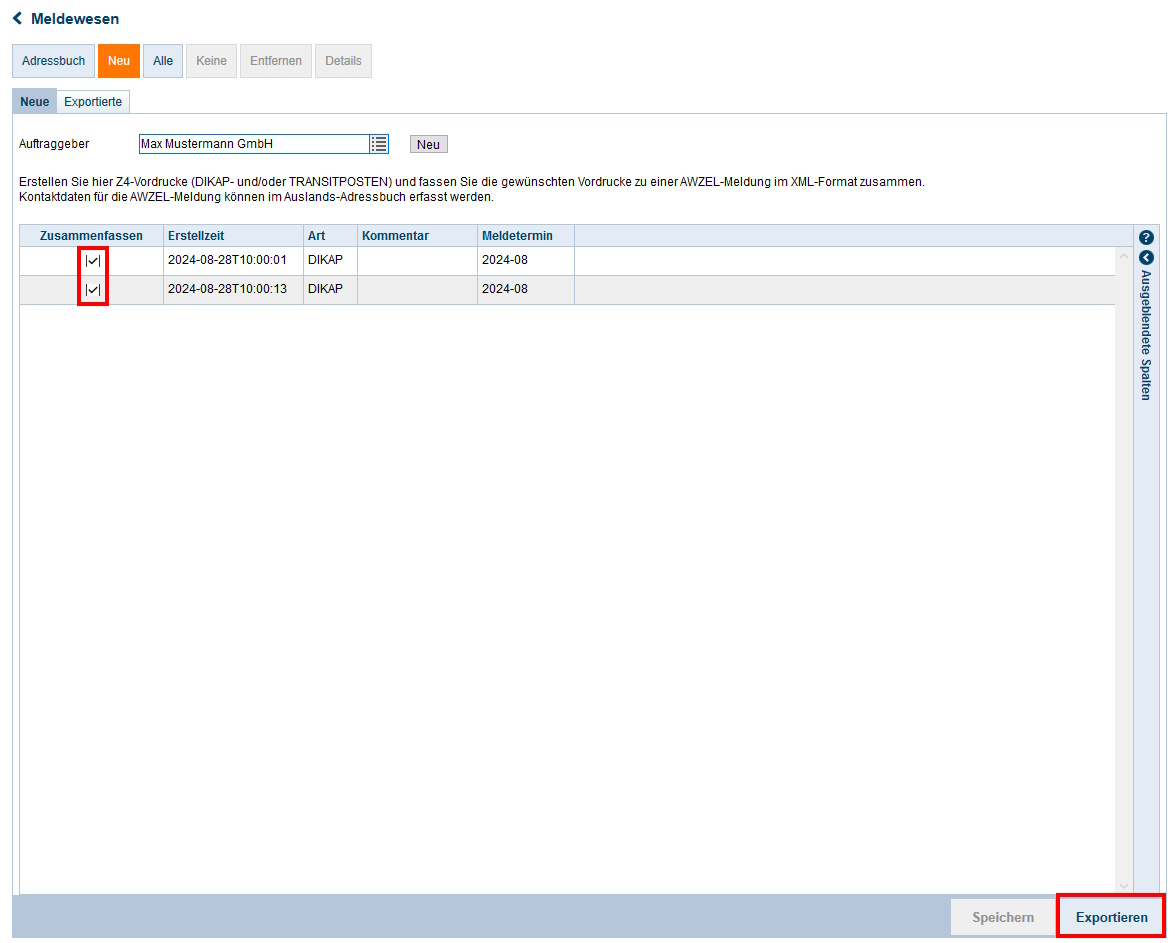
Task: Tick Zusammenfassen checkbox for 10:00:13 row
Action: coord(93,289)
